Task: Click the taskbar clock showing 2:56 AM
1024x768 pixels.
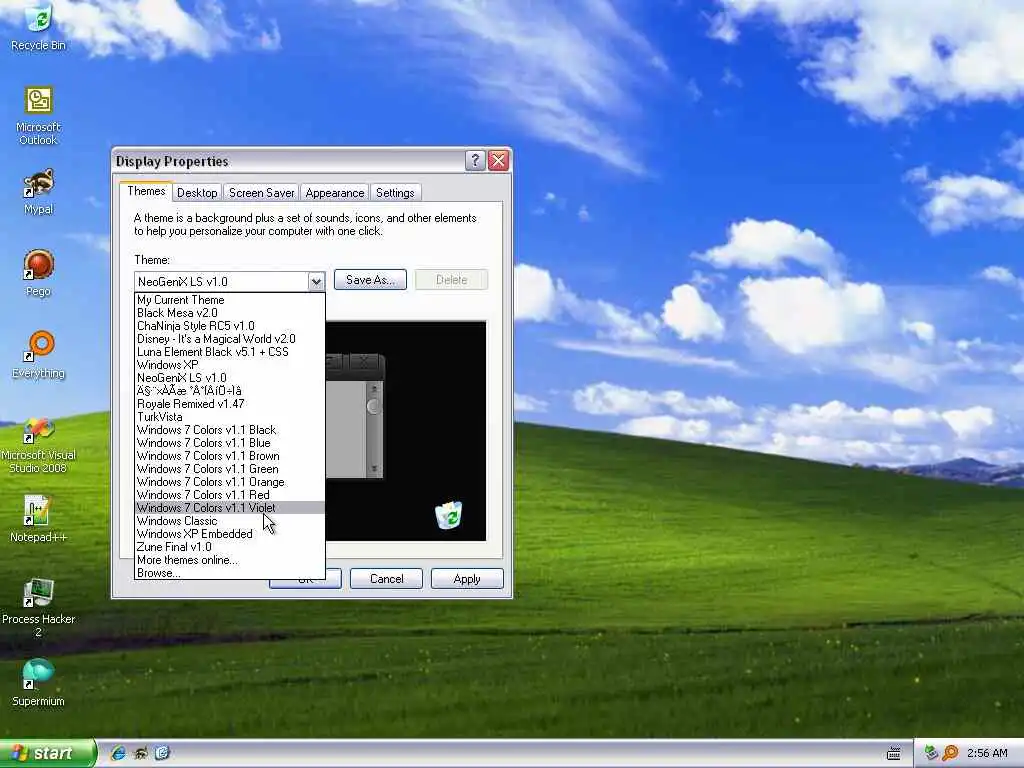Action: [987, 753]
